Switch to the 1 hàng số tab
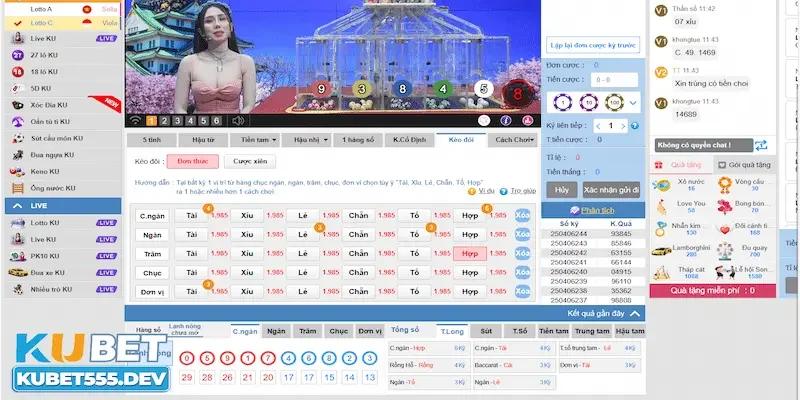 coord(357,140)
